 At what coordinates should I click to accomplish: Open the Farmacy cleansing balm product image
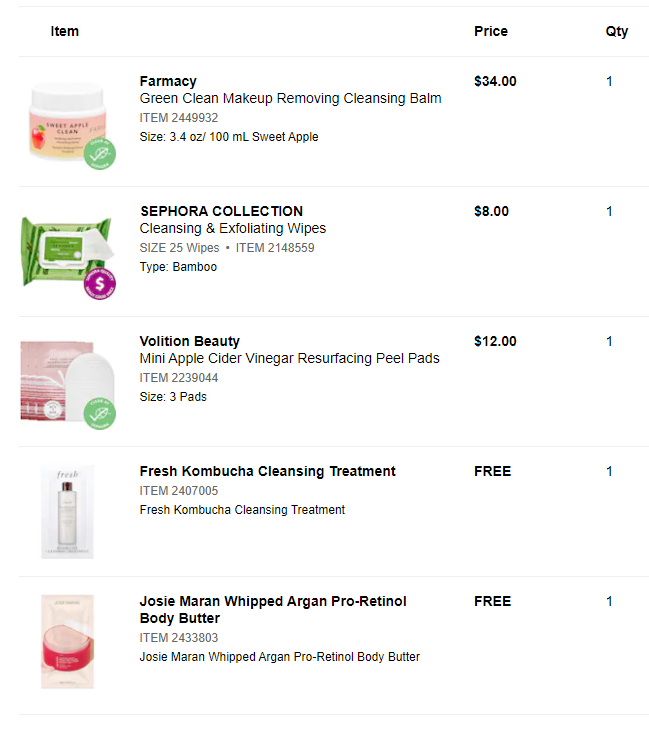coord(65,118)
